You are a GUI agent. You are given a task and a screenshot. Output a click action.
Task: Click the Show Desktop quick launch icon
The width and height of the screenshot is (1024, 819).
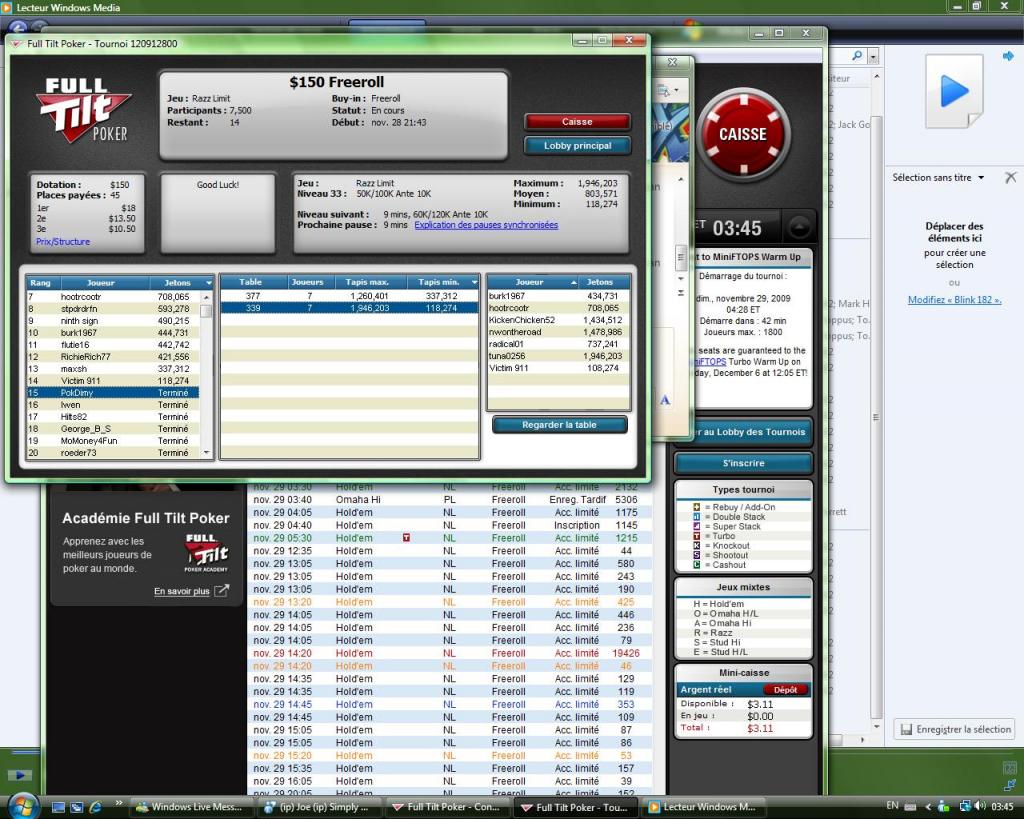tap(58, 807)
